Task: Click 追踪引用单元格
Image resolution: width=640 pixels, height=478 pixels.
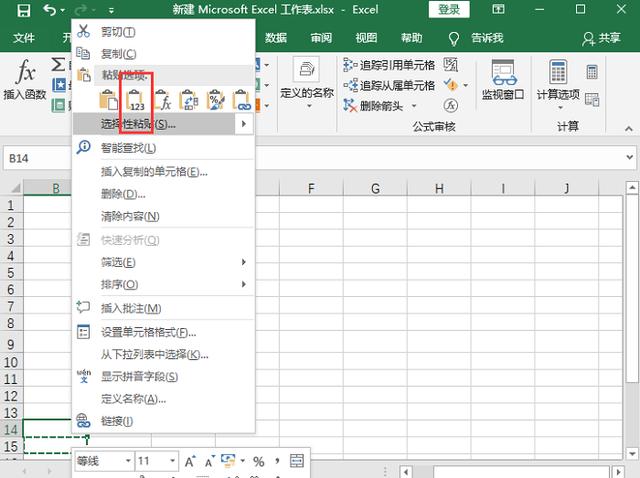Action: 389,65
